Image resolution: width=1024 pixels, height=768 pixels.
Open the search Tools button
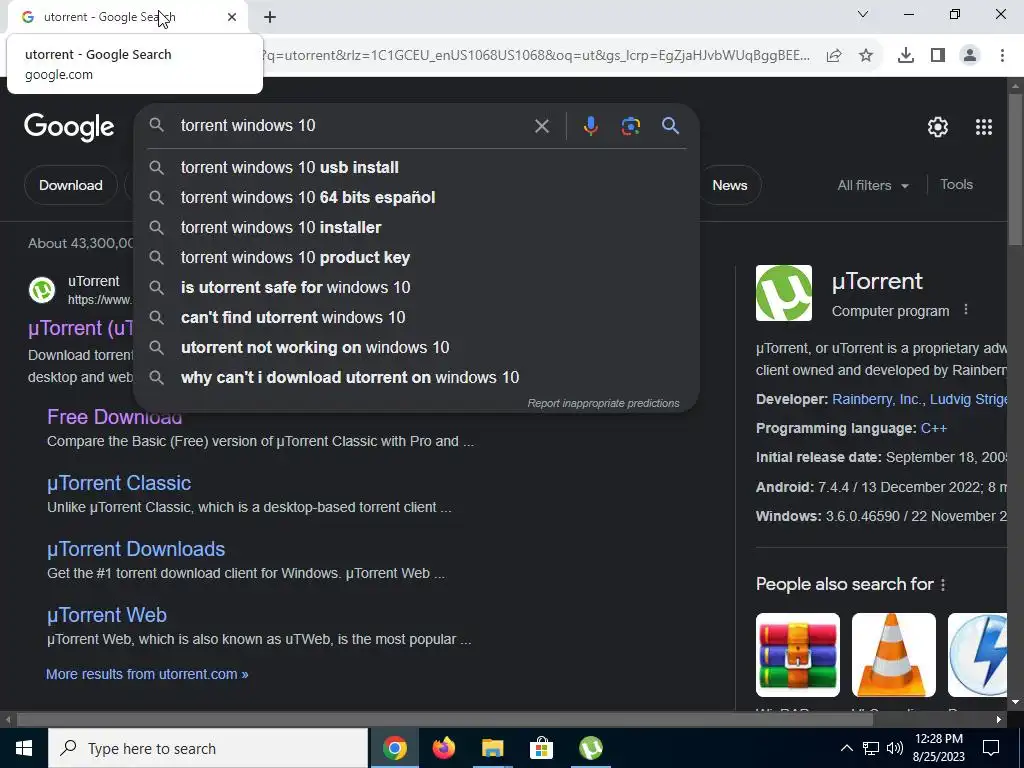(x=956, y=185)
